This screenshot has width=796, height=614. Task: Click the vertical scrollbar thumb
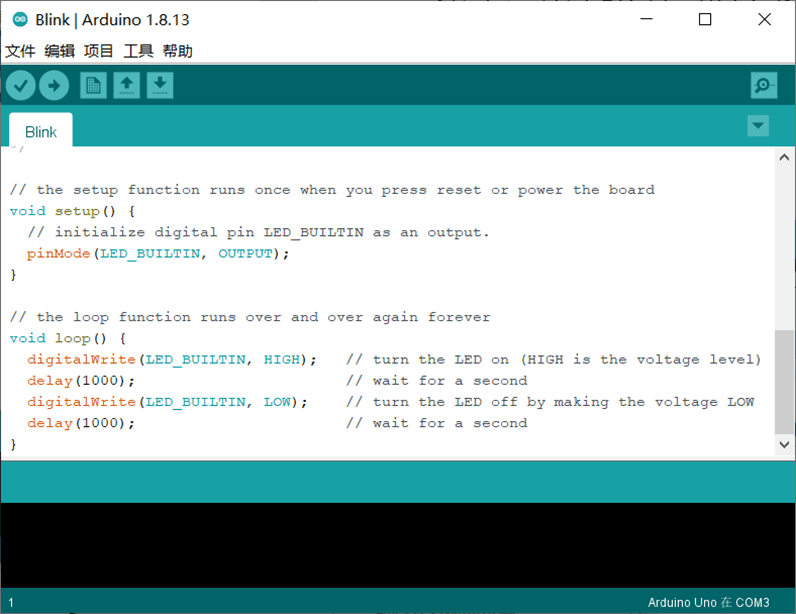tap(784, 382)
